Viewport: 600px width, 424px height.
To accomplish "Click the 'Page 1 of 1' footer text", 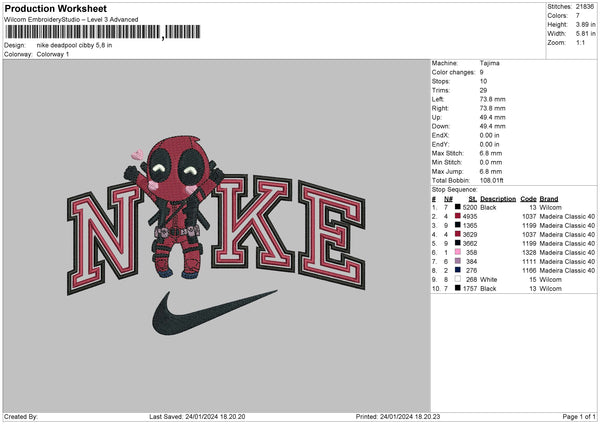I will coord(579,416).
